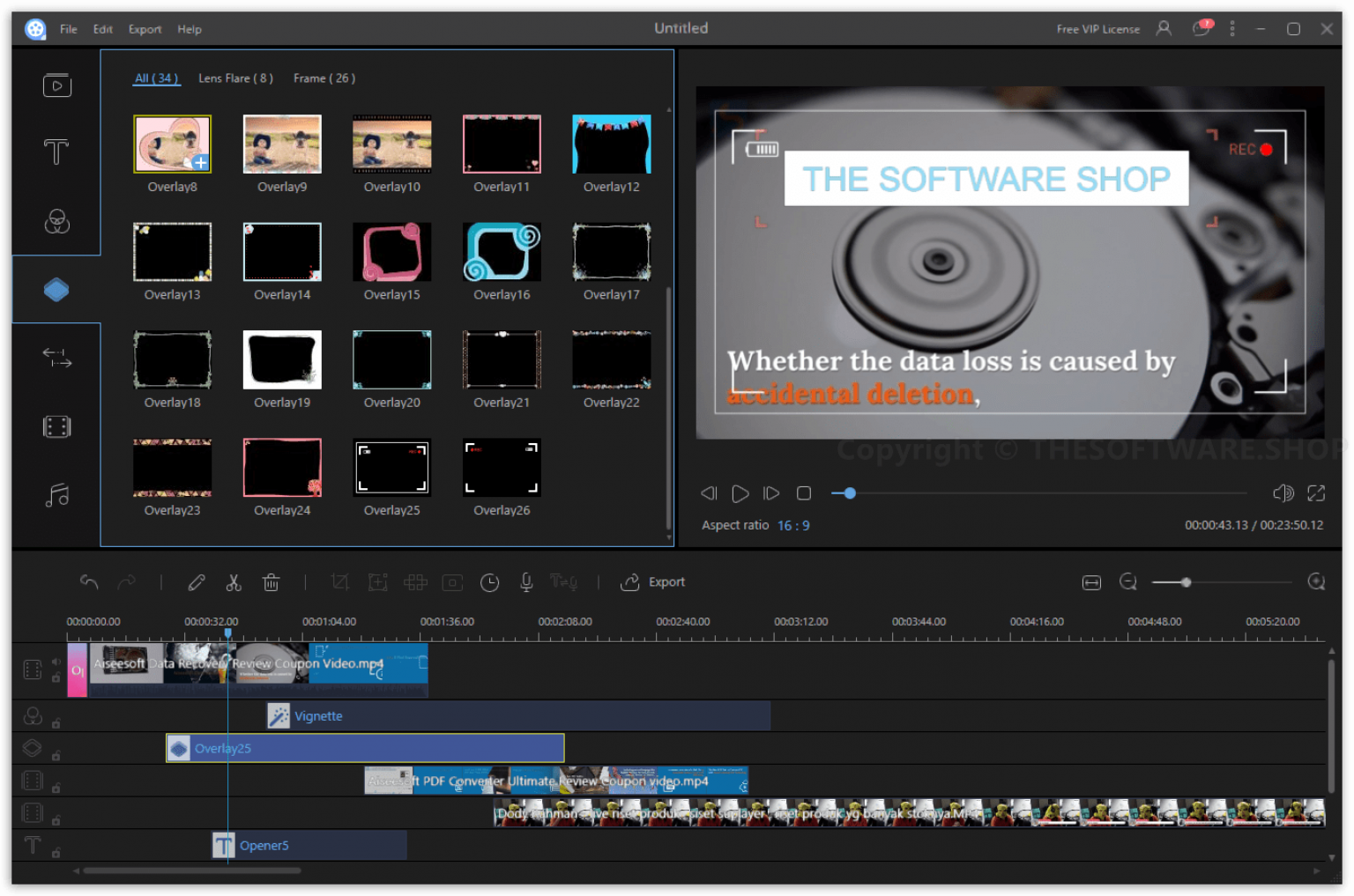
Task: Click the fit-timeline-to-window icon
Action: tap(1091, 582)
